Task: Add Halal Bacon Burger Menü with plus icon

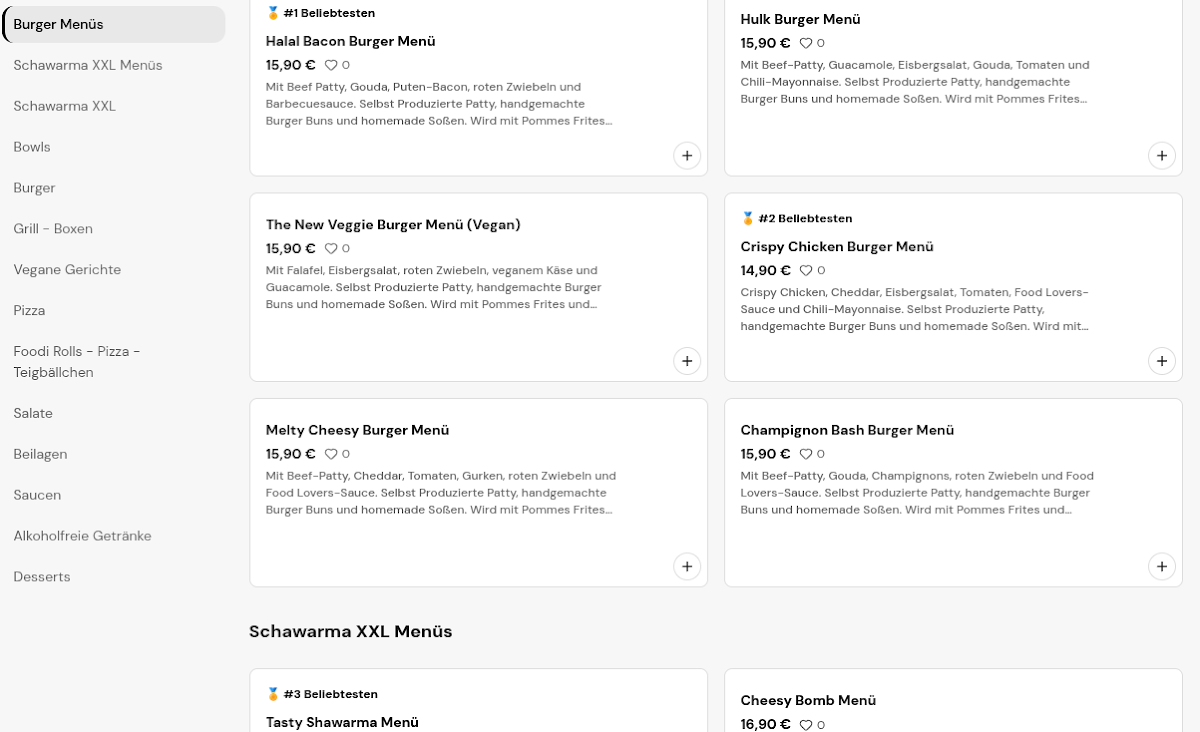Action: 687,156
